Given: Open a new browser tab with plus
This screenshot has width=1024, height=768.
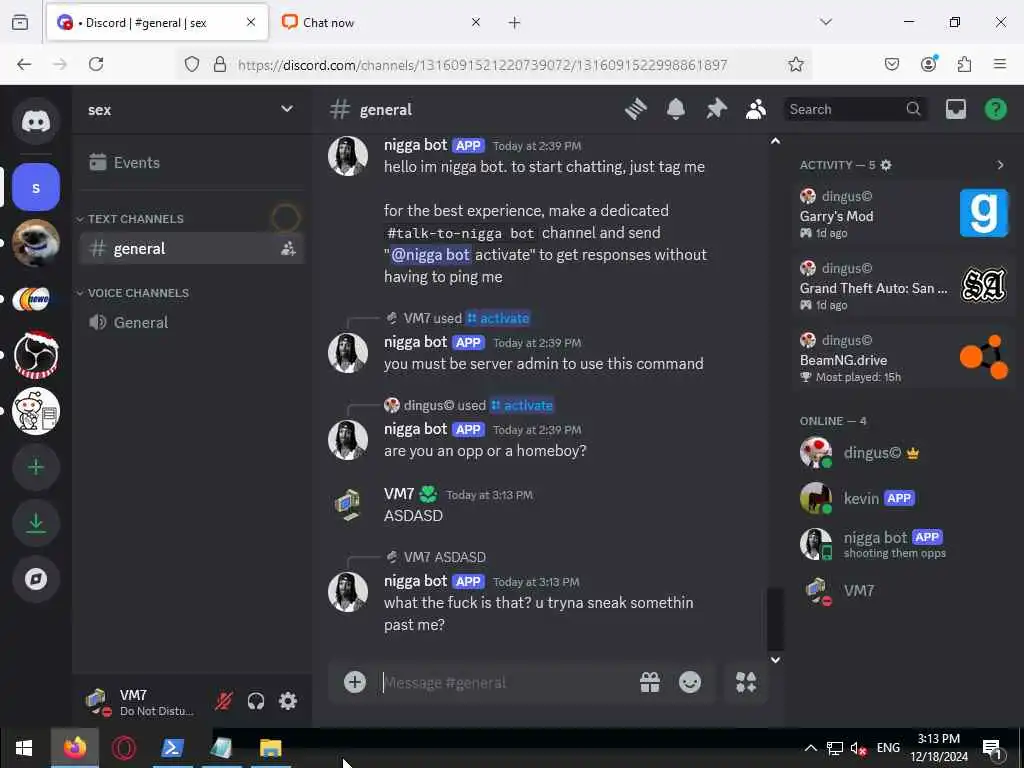Looking at the screenshot, I should tap(515, 23).
